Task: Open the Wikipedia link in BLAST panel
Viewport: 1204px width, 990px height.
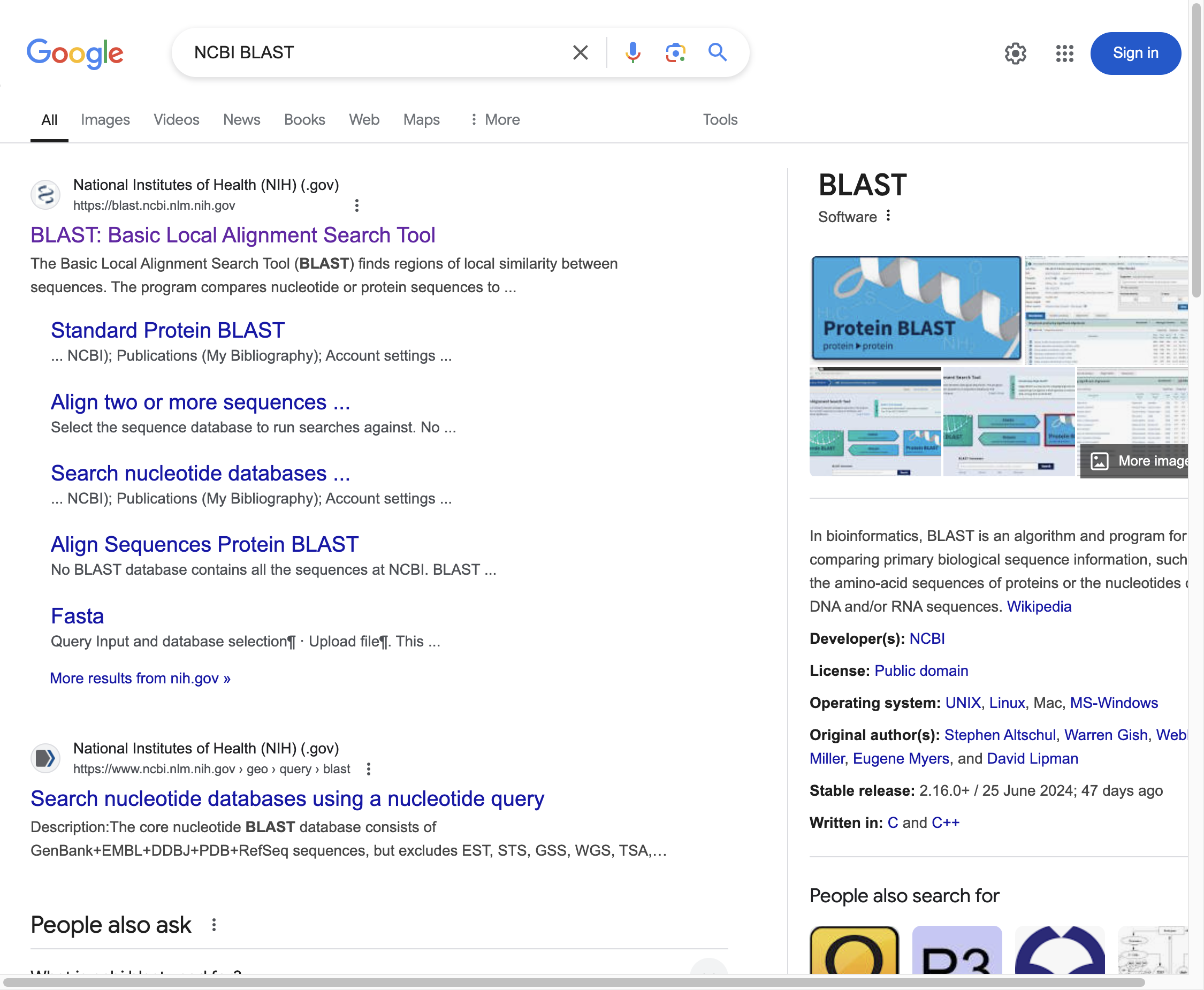Action: (x=1039, y=606)
